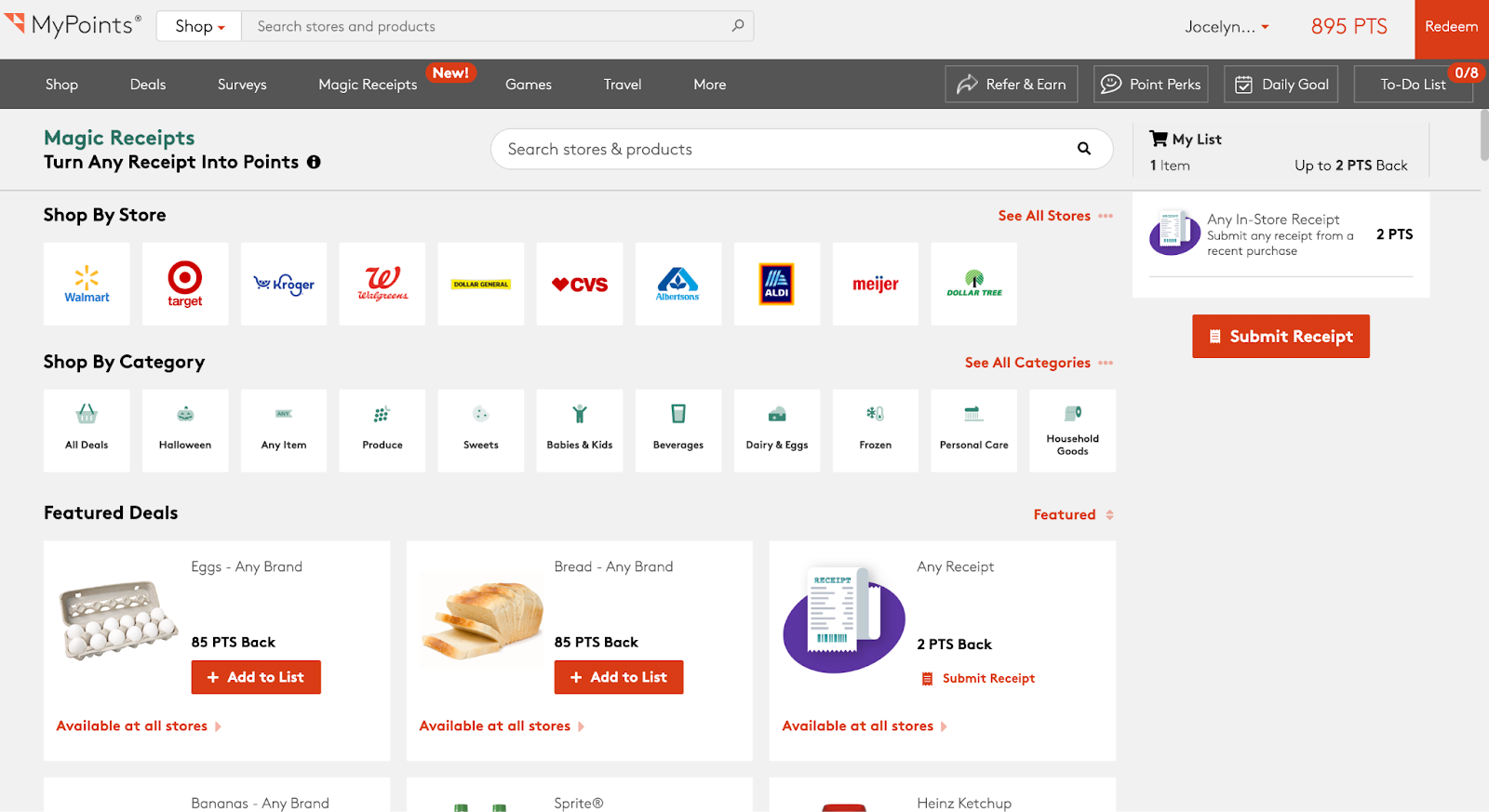Image resolution: width=1489 pixels, height=812 pixels.
Task: Open the ALDI store tile
Action: point(777,284)
